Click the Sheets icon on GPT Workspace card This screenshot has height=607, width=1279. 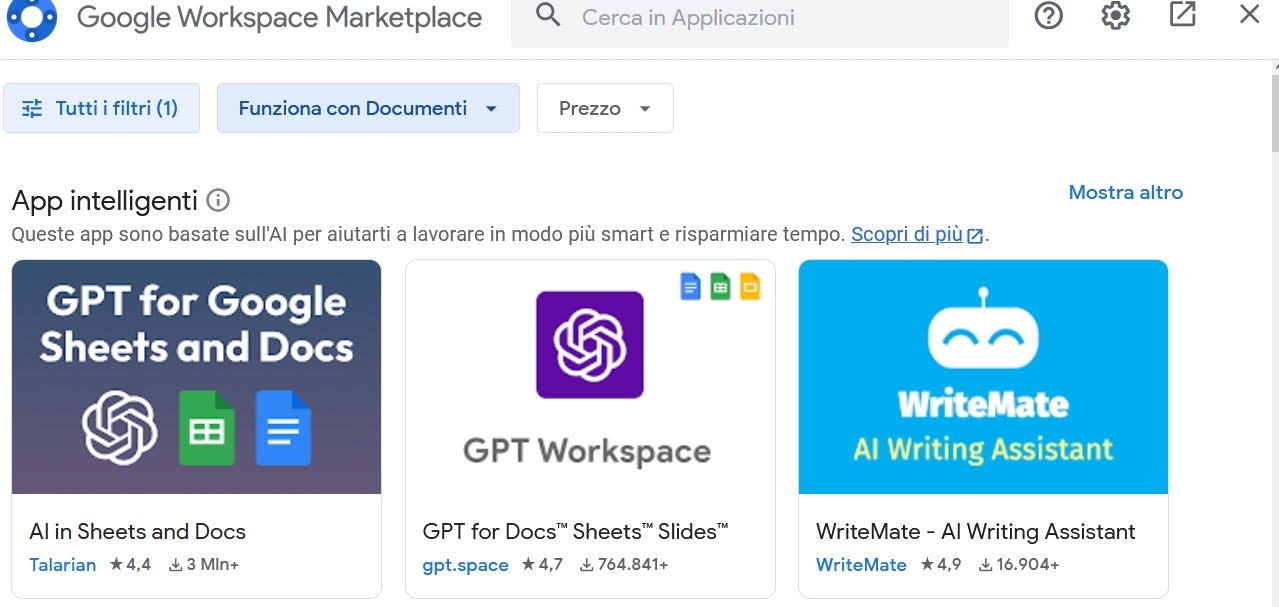pyautogui.click(x=720, y=287)
